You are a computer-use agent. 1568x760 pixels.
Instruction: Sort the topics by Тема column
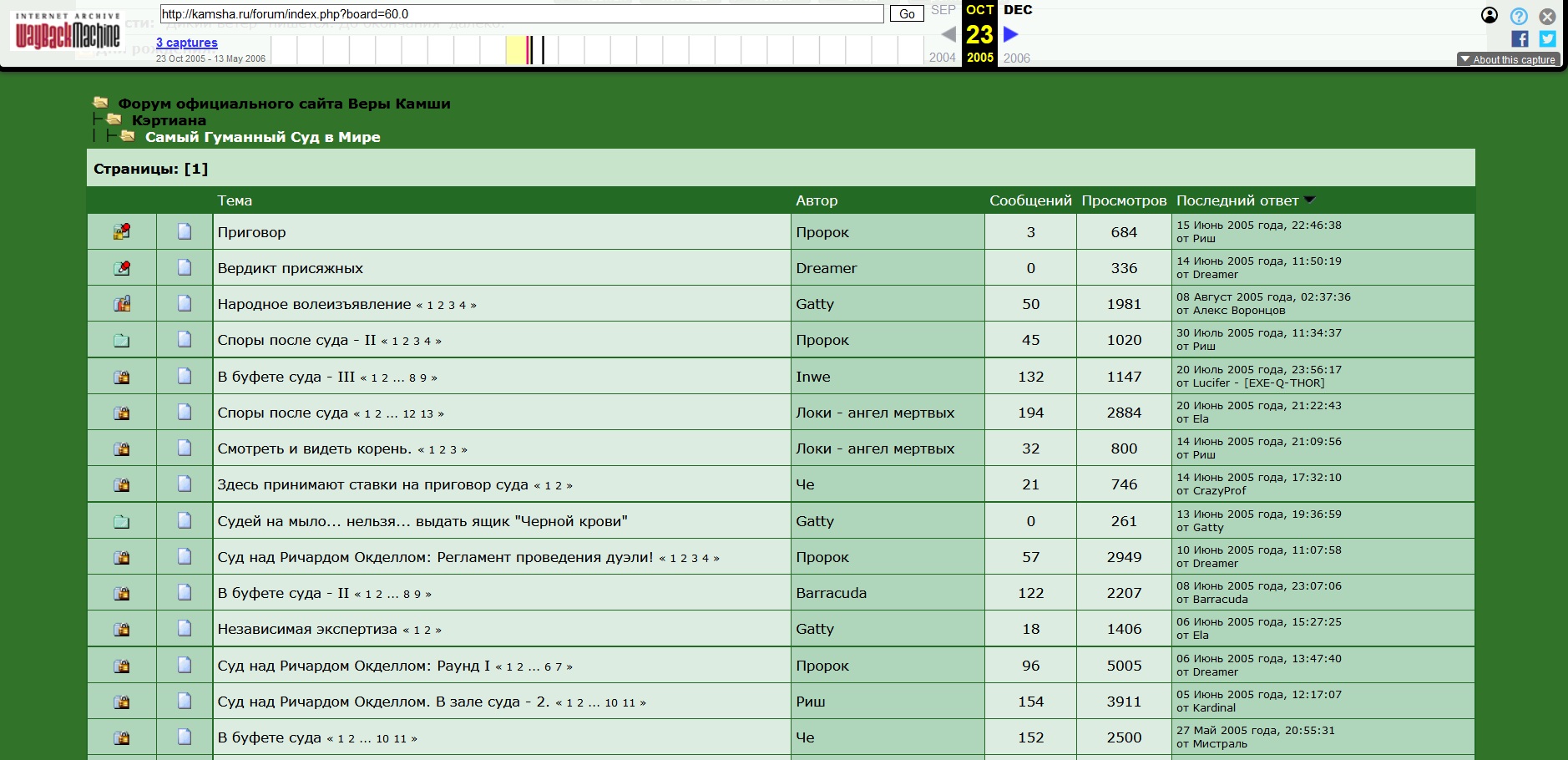(x=235, y=200)
